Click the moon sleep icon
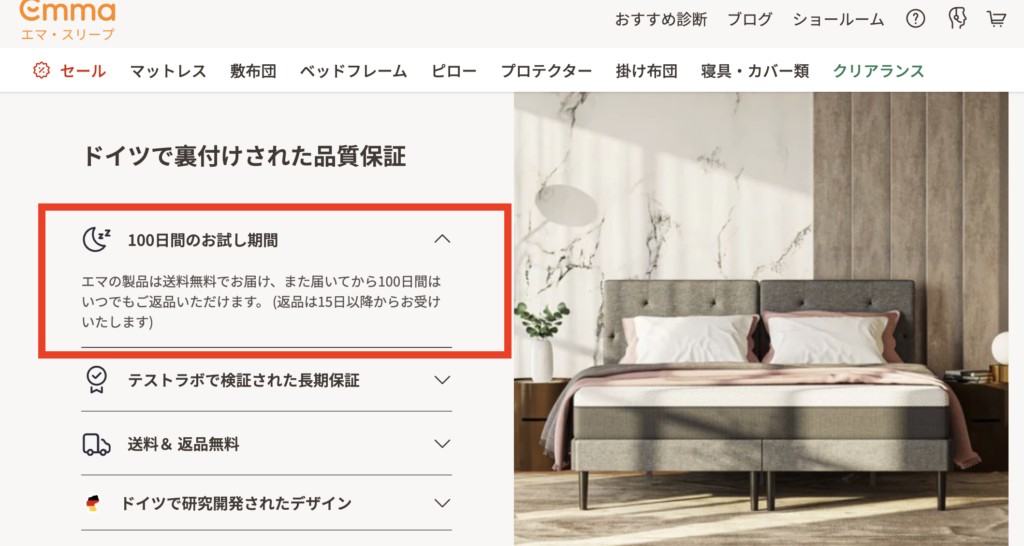The width and height of the screenshot is (1024, 546). (97, 239)
